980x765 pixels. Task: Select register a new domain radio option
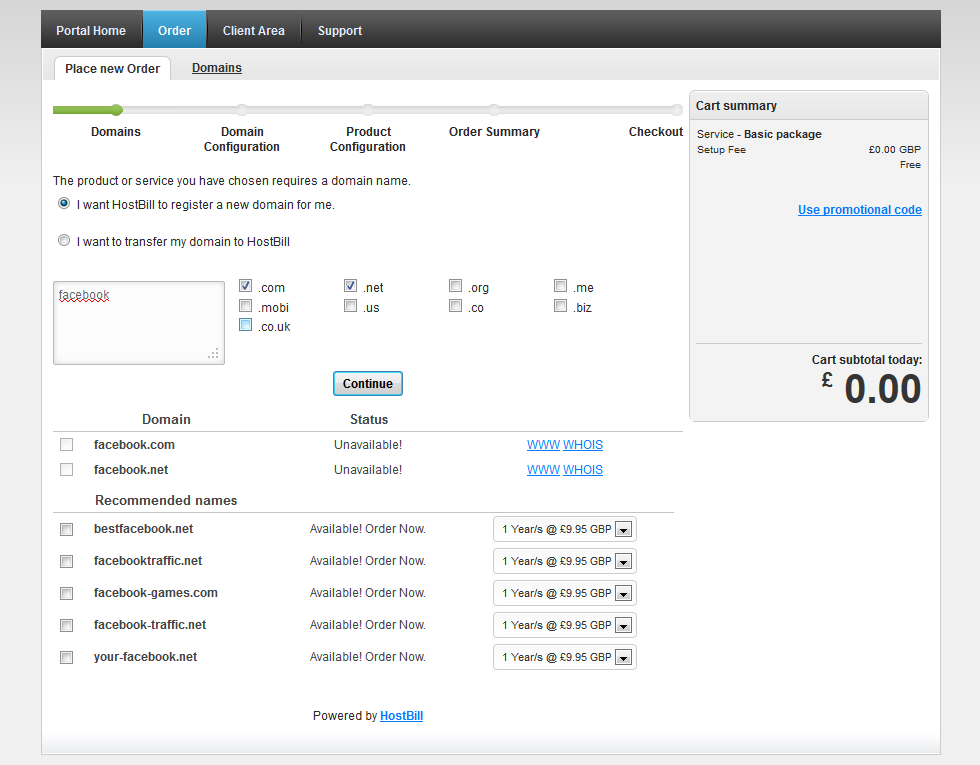(64, 203)
